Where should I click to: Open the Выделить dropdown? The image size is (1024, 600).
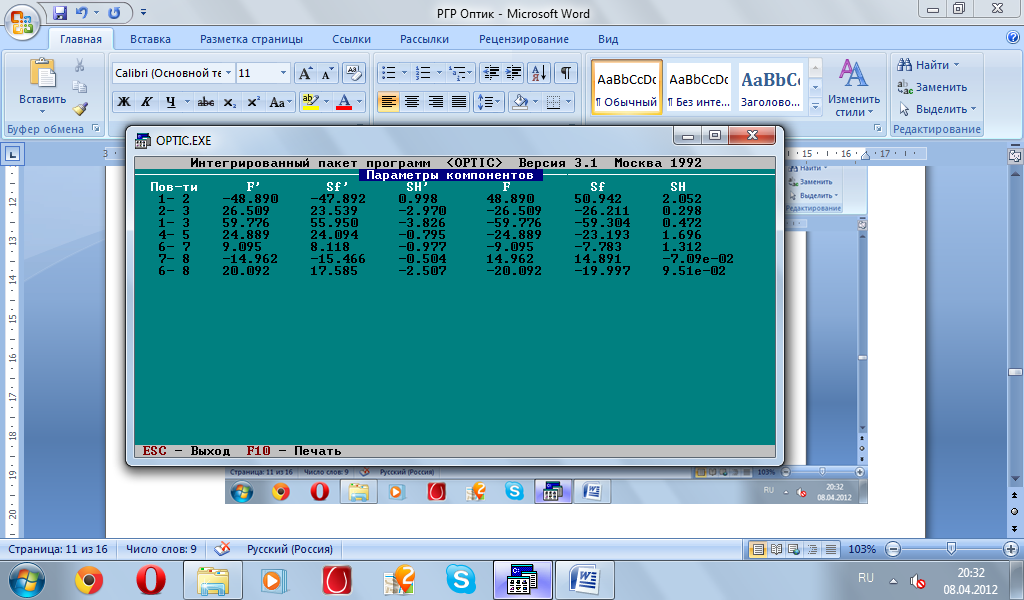[937, 109]
